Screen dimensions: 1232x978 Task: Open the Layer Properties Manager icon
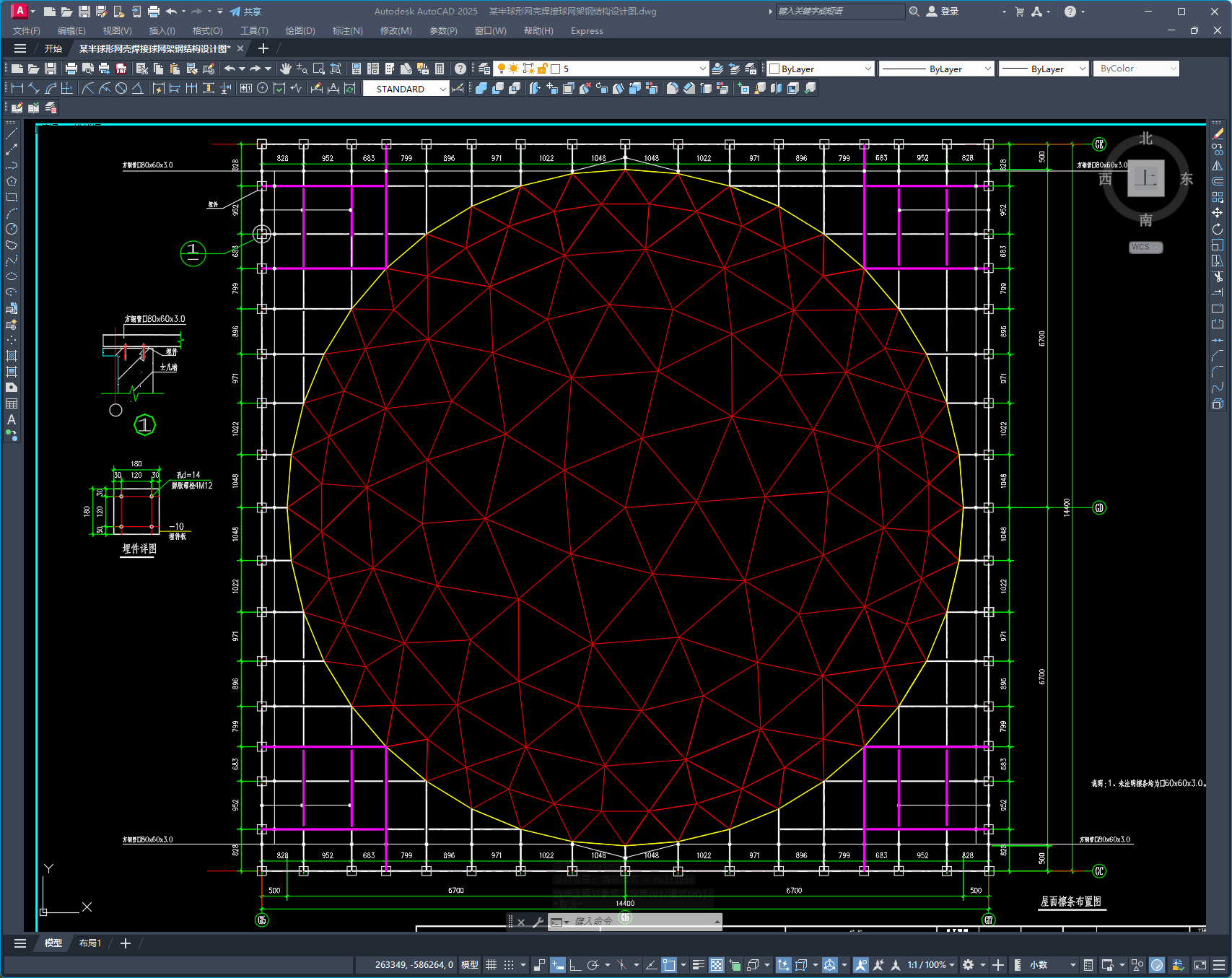coord(484,69)
